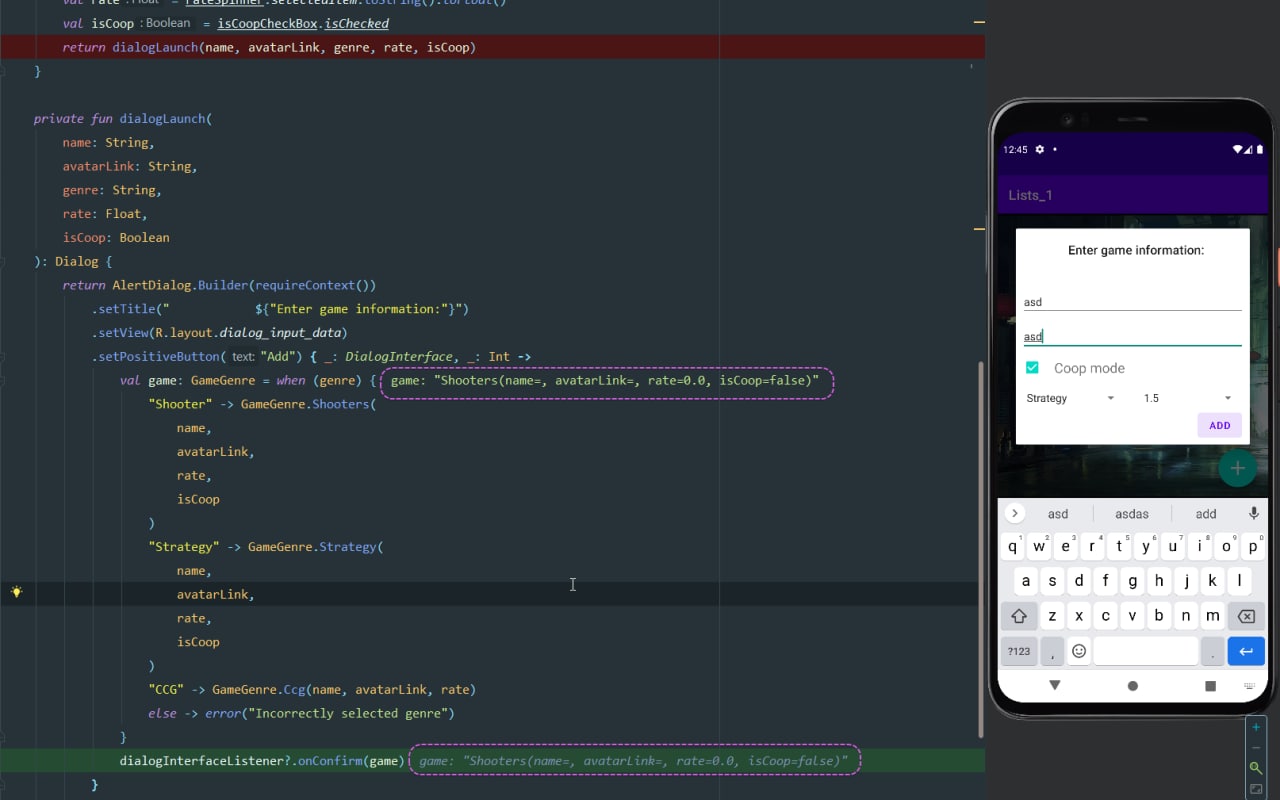Click the emulator magnifier zoom icon
The height and width of the screenshot is (800, 1280).
coord(1256,768)
